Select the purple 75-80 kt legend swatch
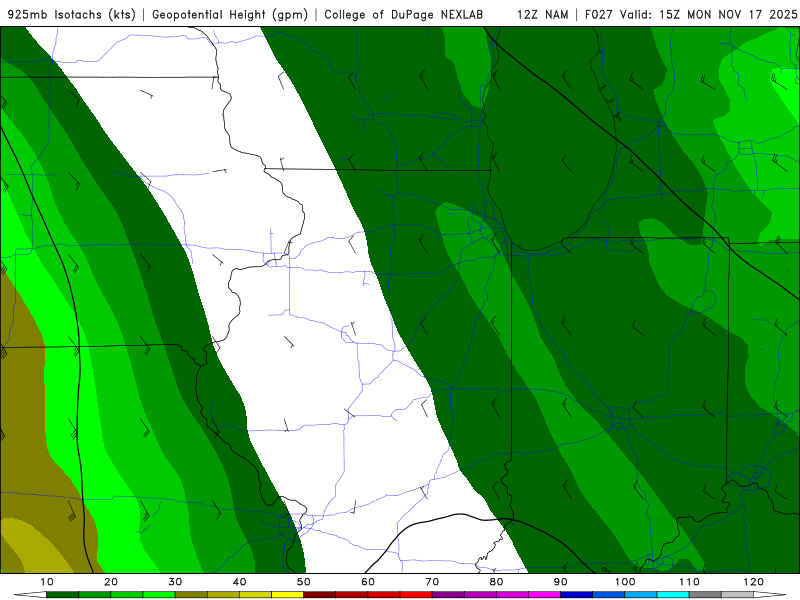The height and width of the screenshot is (600, 800). pos(480,595)
